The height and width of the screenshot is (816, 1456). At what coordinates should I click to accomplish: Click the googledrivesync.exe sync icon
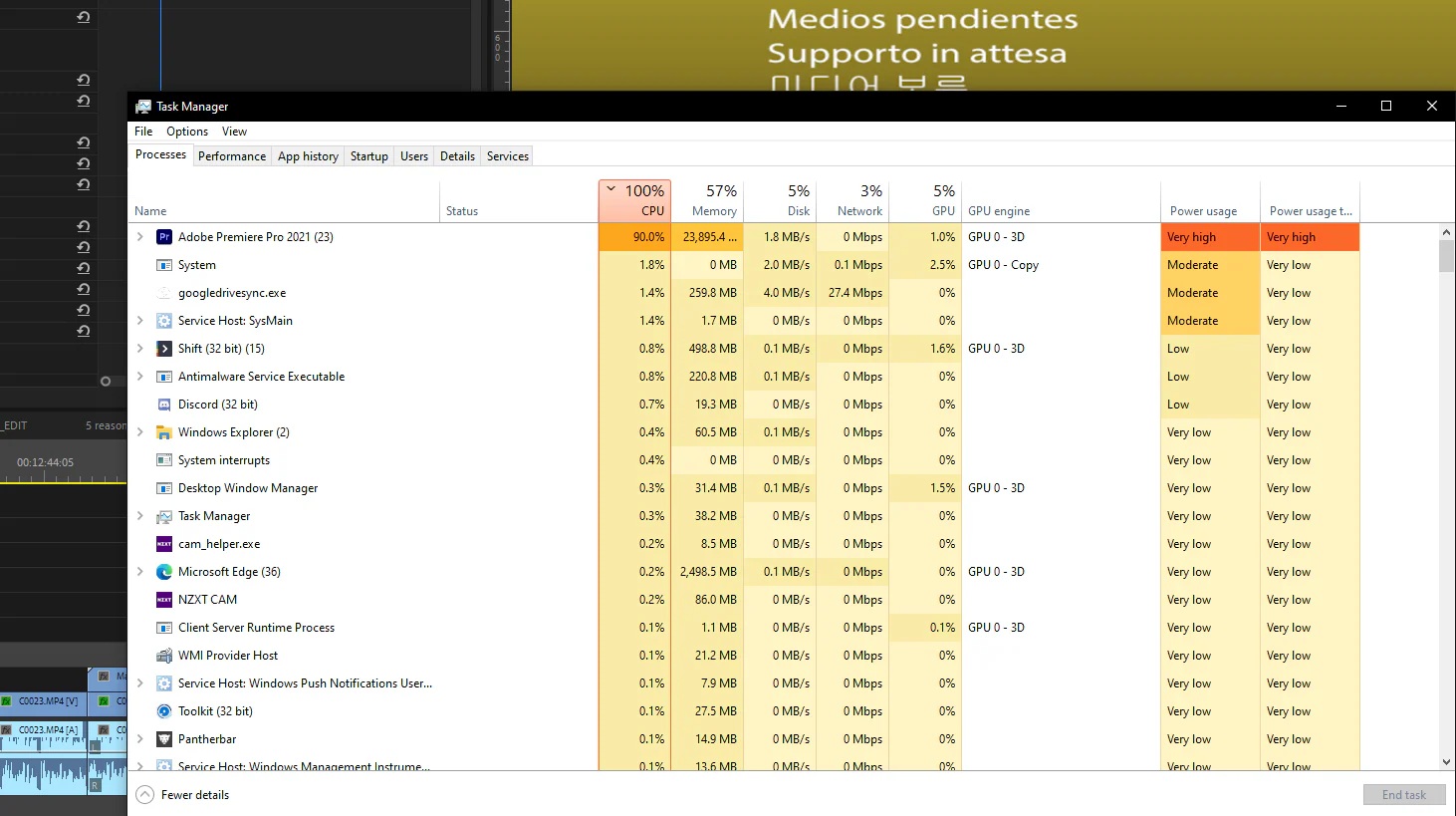[x=162, y=292]
